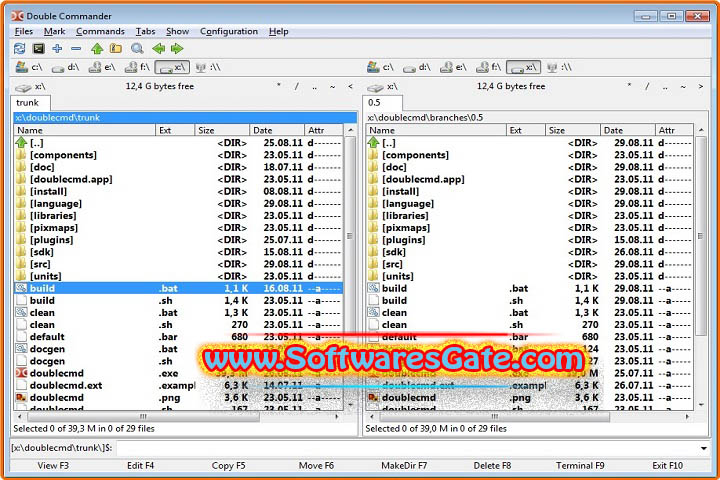720x480 pixels.
Task: Open the Tabs menu
Action: point(145,31)
